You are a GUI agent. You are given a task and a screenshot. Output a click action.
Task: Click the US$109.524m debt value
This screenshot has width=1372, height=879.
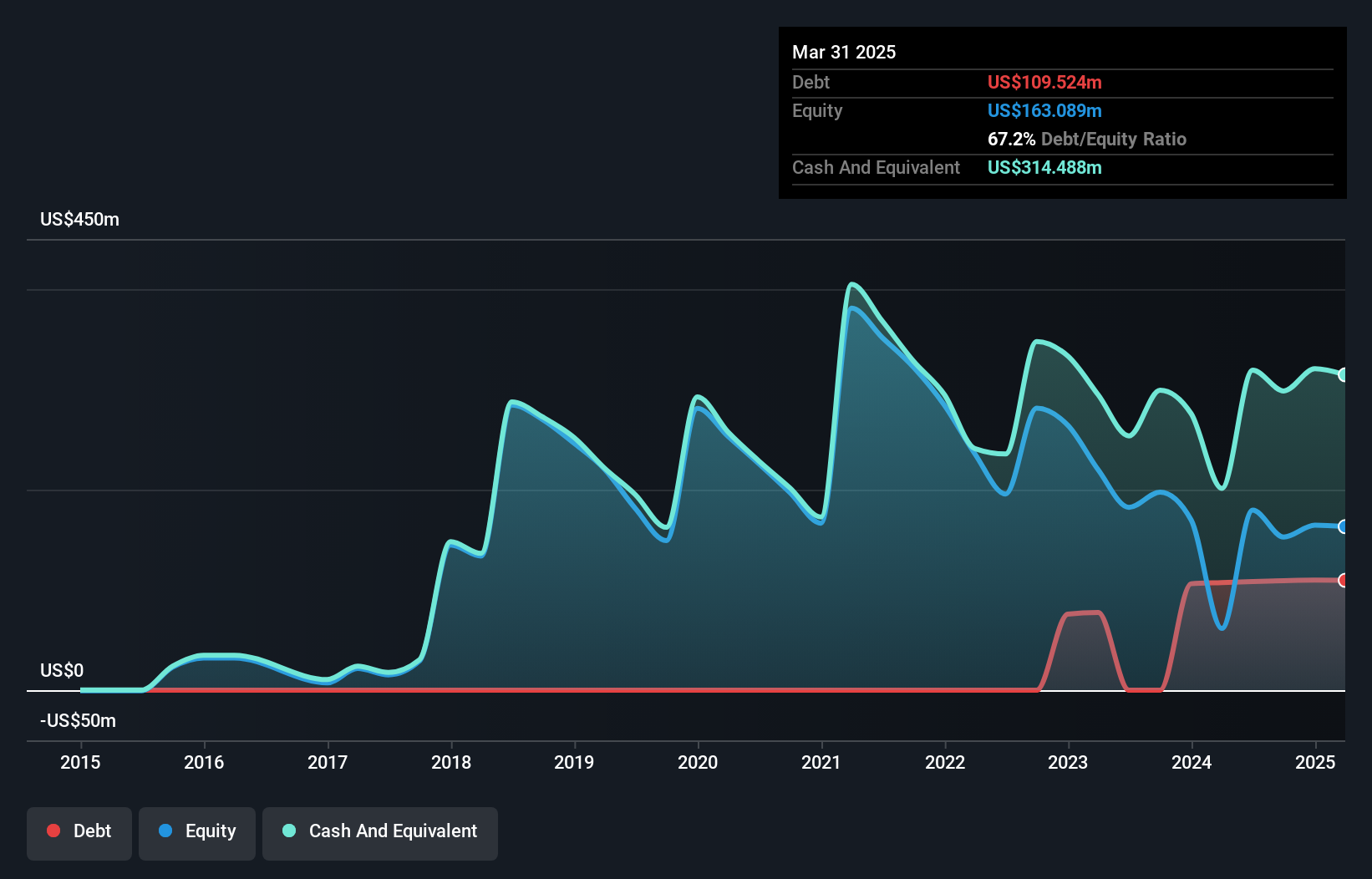(x=1044, y=82)
